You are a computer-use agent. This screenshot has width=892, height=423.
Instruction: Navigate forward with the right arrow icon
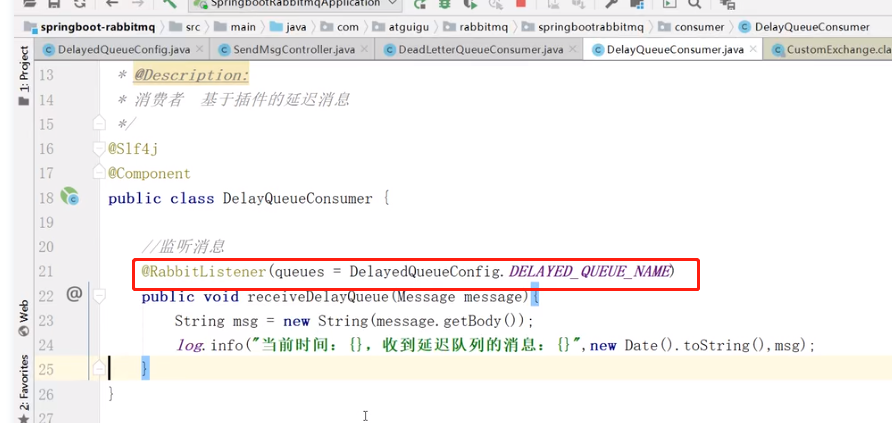[x=138, y=3]
